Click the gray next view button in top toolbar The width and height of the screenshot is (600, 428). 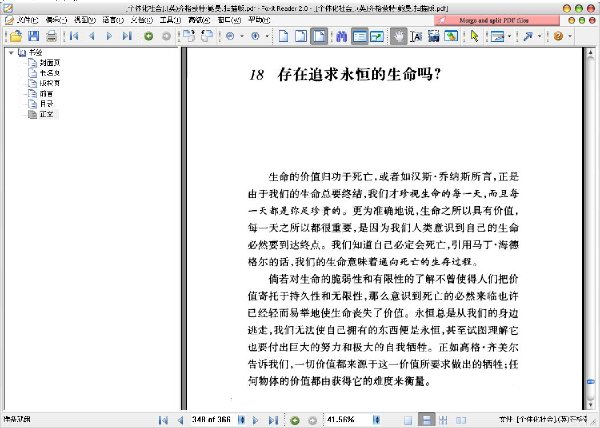click(x=166, y=36)
